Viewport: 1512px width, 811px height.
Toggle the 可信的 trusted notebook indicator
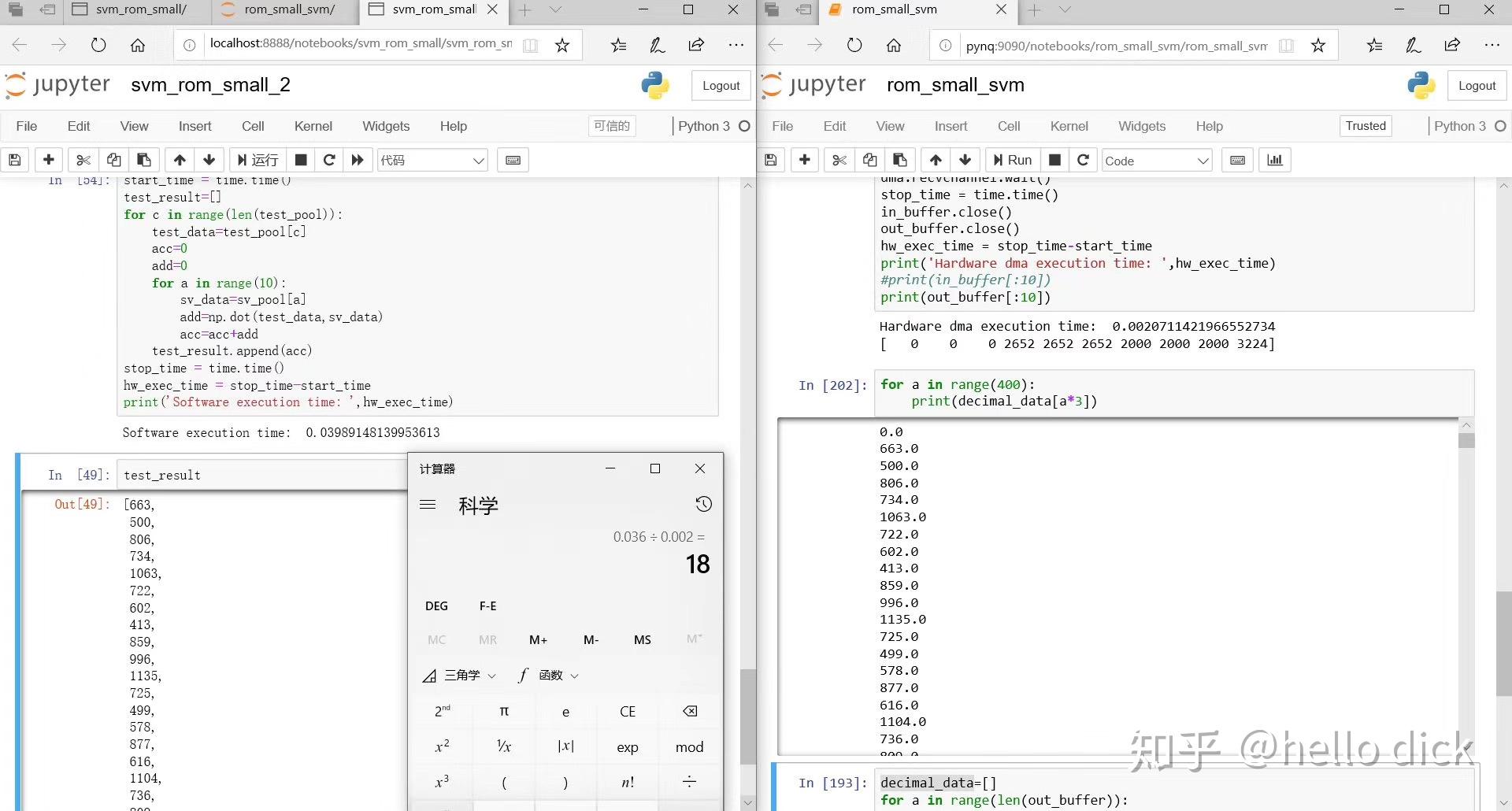click(x=612, y=126)
